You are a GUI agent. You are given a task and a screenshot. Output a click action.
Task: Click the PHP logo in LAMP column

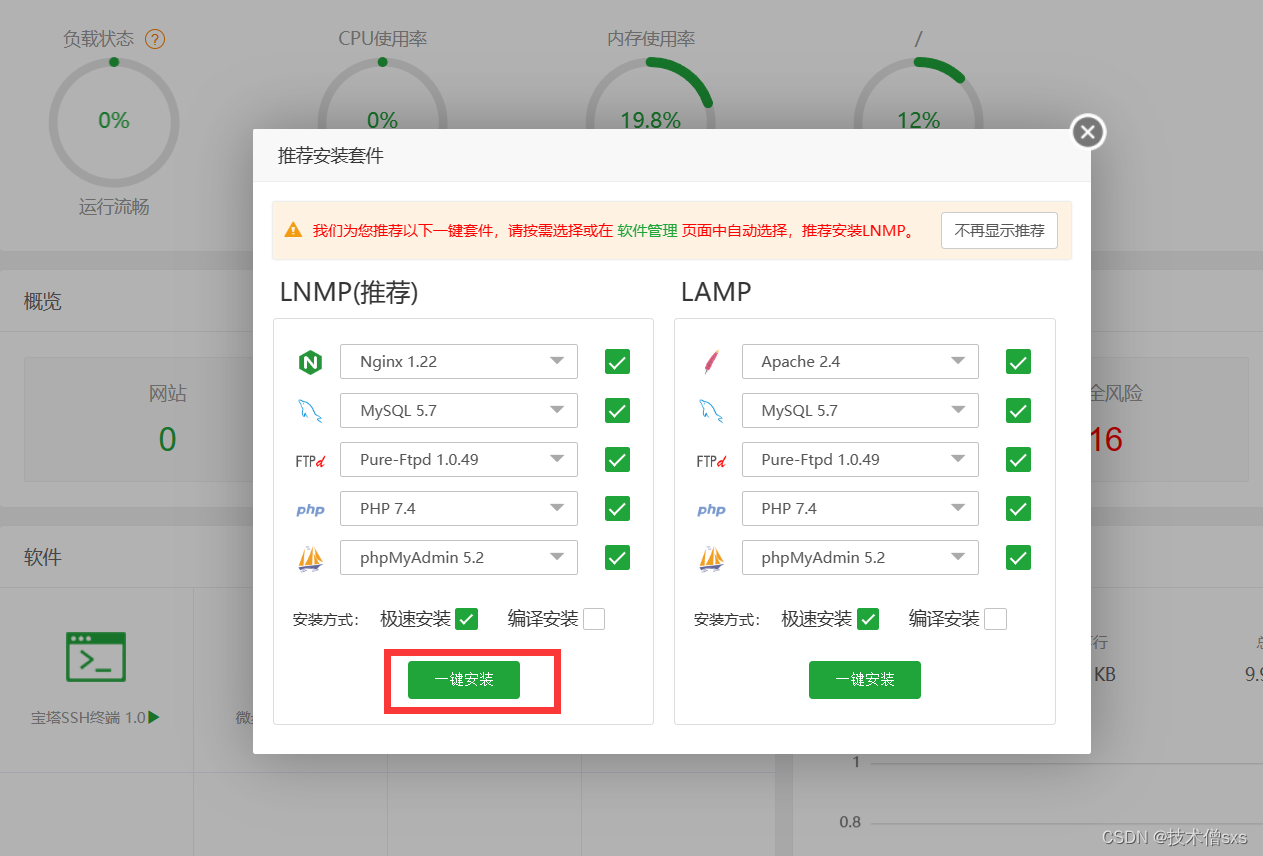[711, 510]
